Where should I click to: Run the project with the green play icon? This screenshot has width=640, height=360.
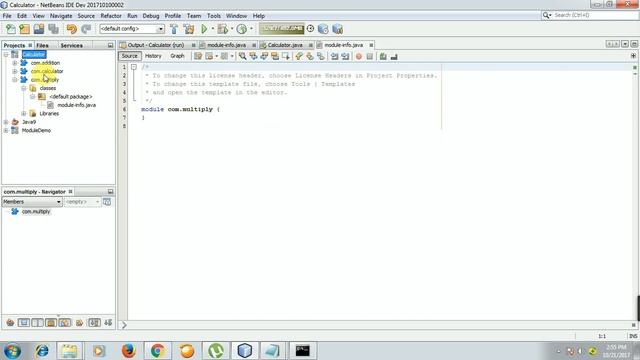204,29
